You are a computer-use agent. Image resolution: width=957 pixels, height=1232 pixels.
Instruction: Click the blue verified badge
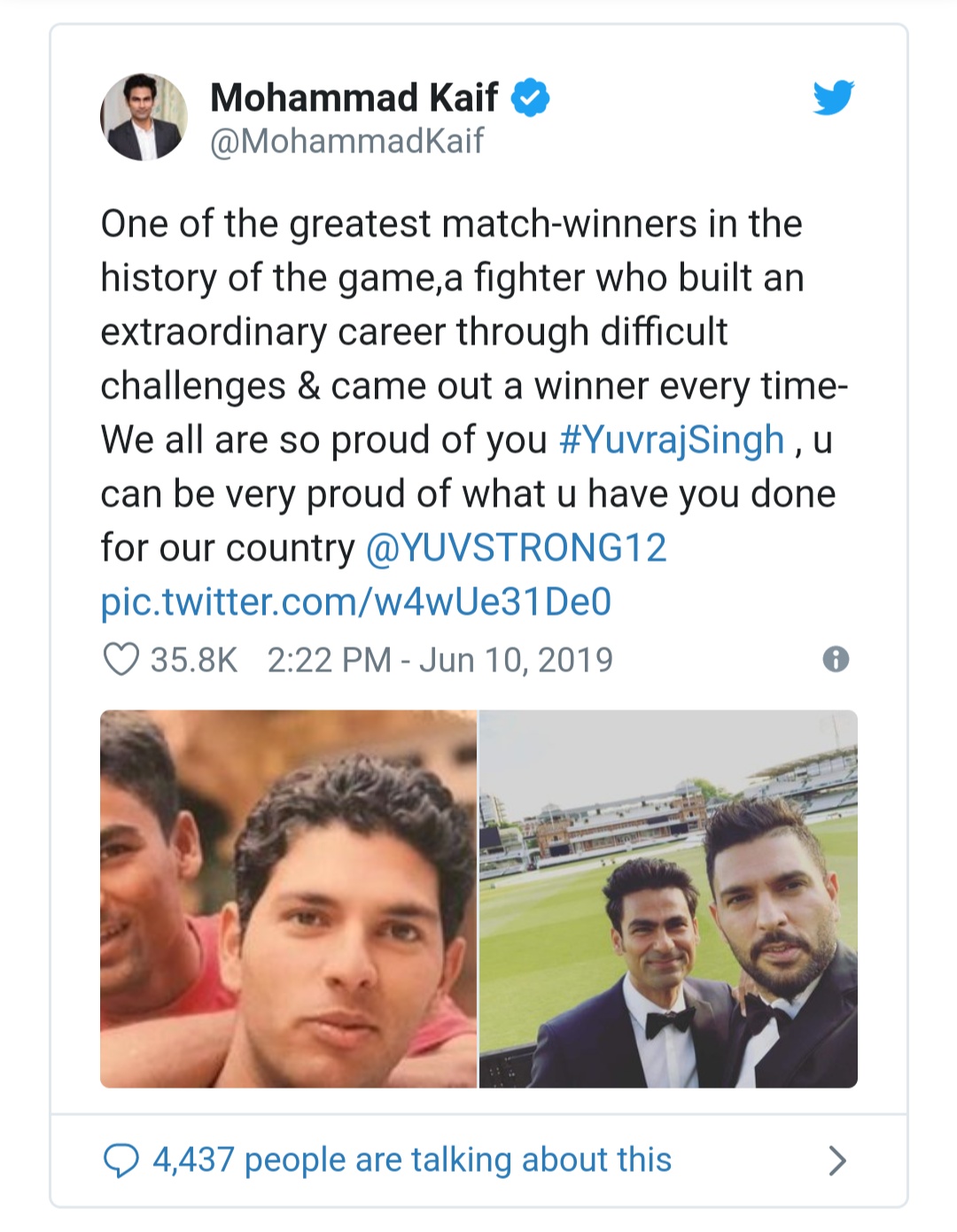click(x=530, y=97)
